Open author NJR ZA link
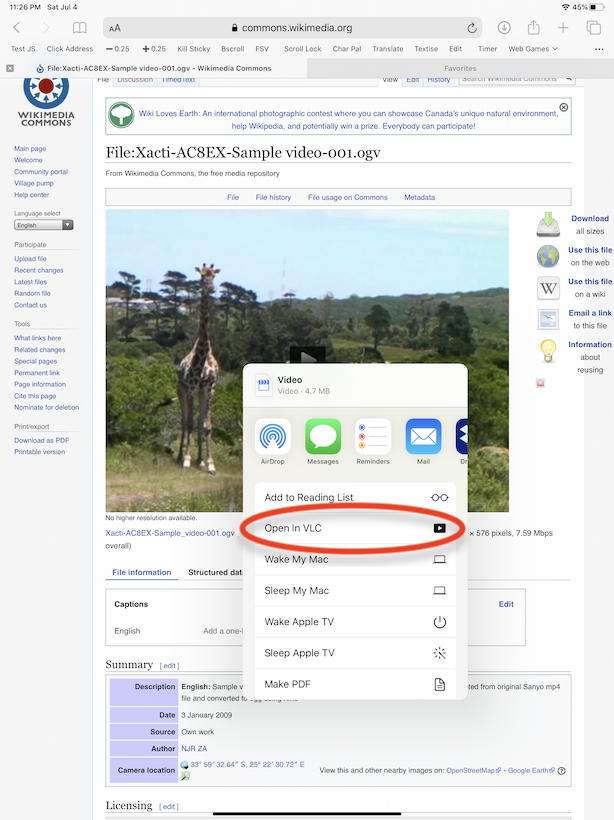 194,748
